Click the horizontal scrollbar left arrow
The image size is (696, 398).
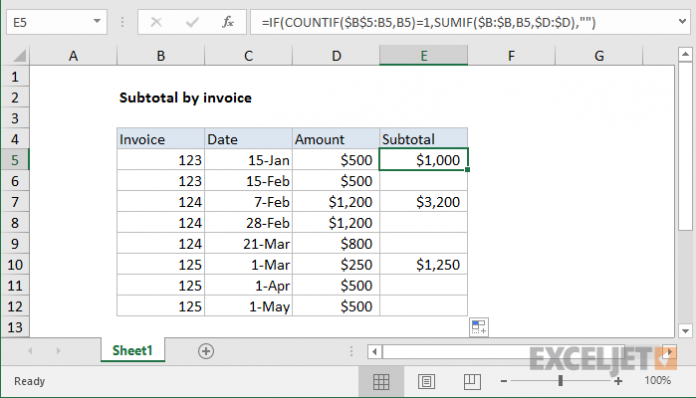[x=374, y=352]
